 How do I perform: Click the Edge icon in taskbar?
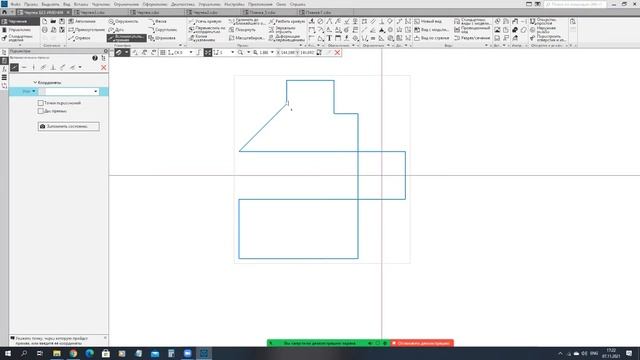[89, 353]
